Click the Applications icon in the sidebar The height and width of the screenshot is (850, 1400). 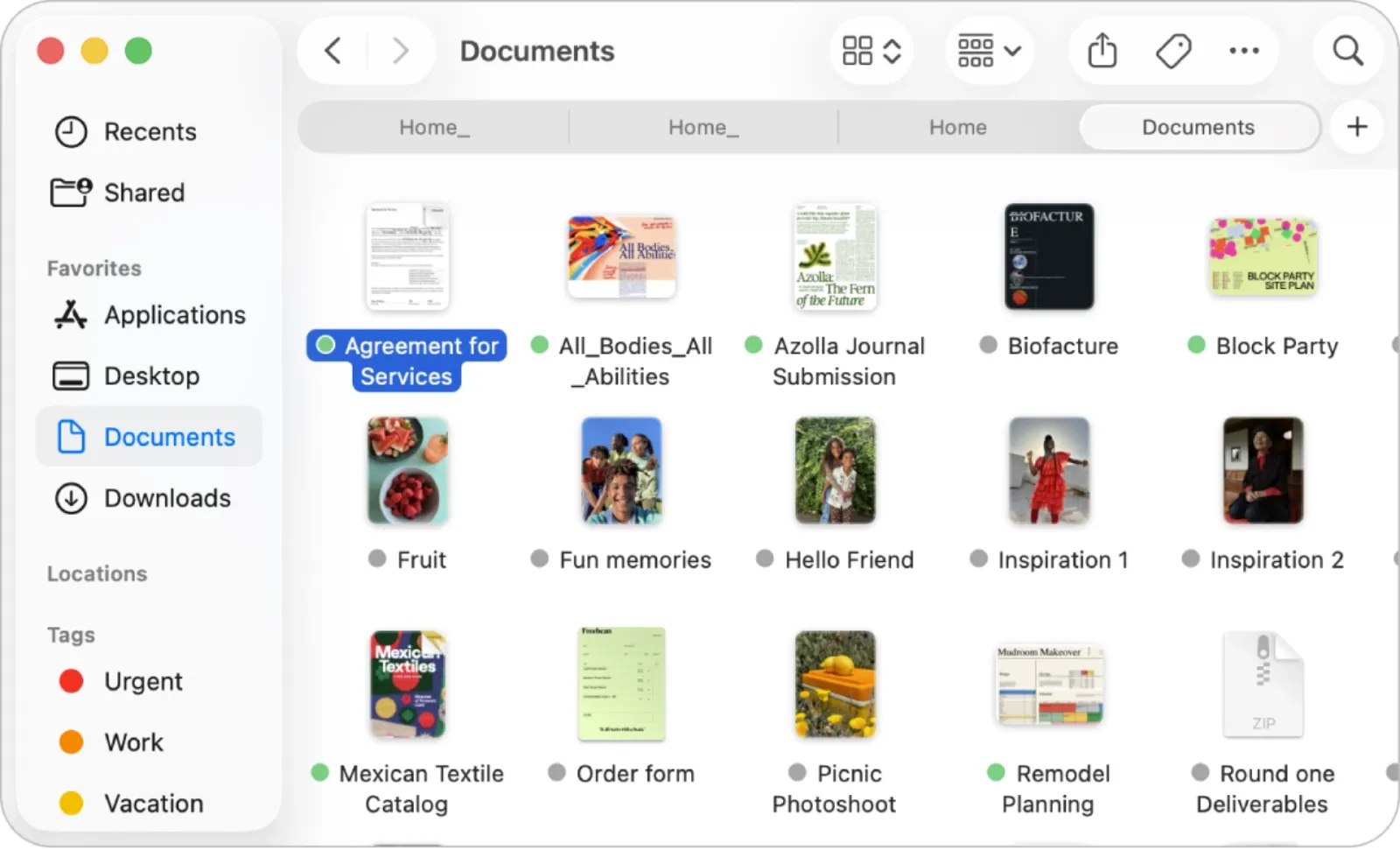[x=71, y=315]
